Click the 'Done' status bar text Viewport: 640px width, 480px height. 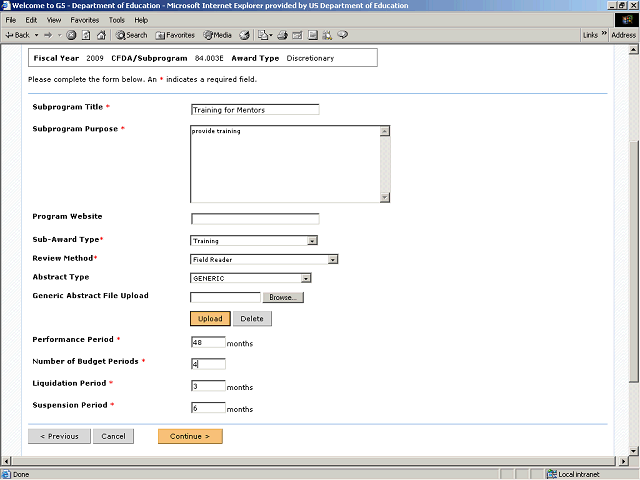(21, 474)
